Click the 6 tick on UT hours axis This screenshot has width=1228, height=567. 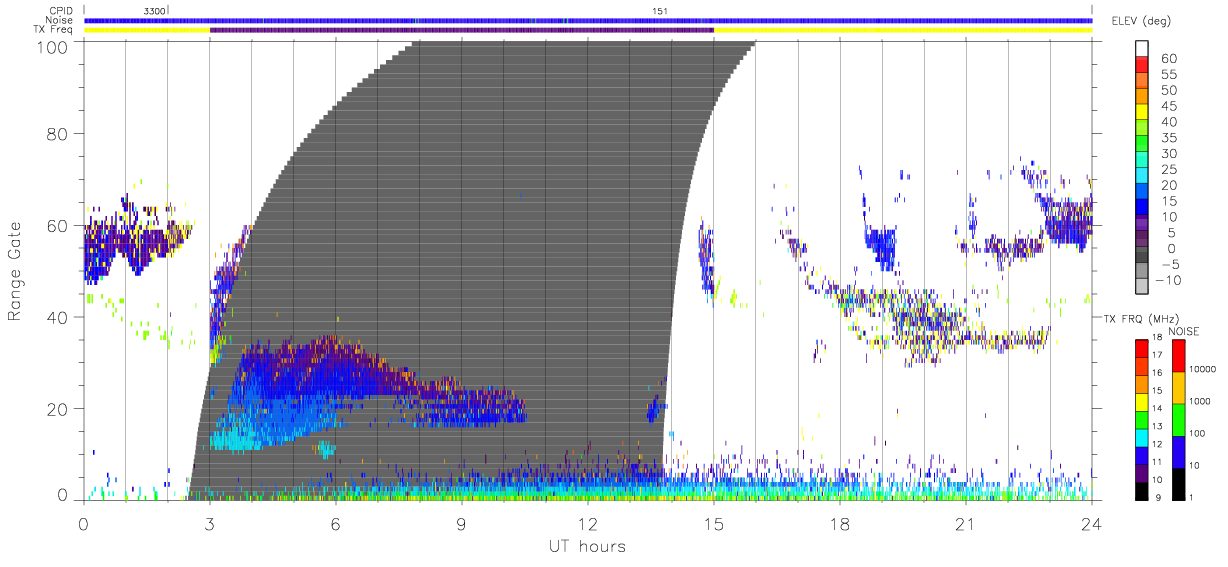(x=336, y=523)
